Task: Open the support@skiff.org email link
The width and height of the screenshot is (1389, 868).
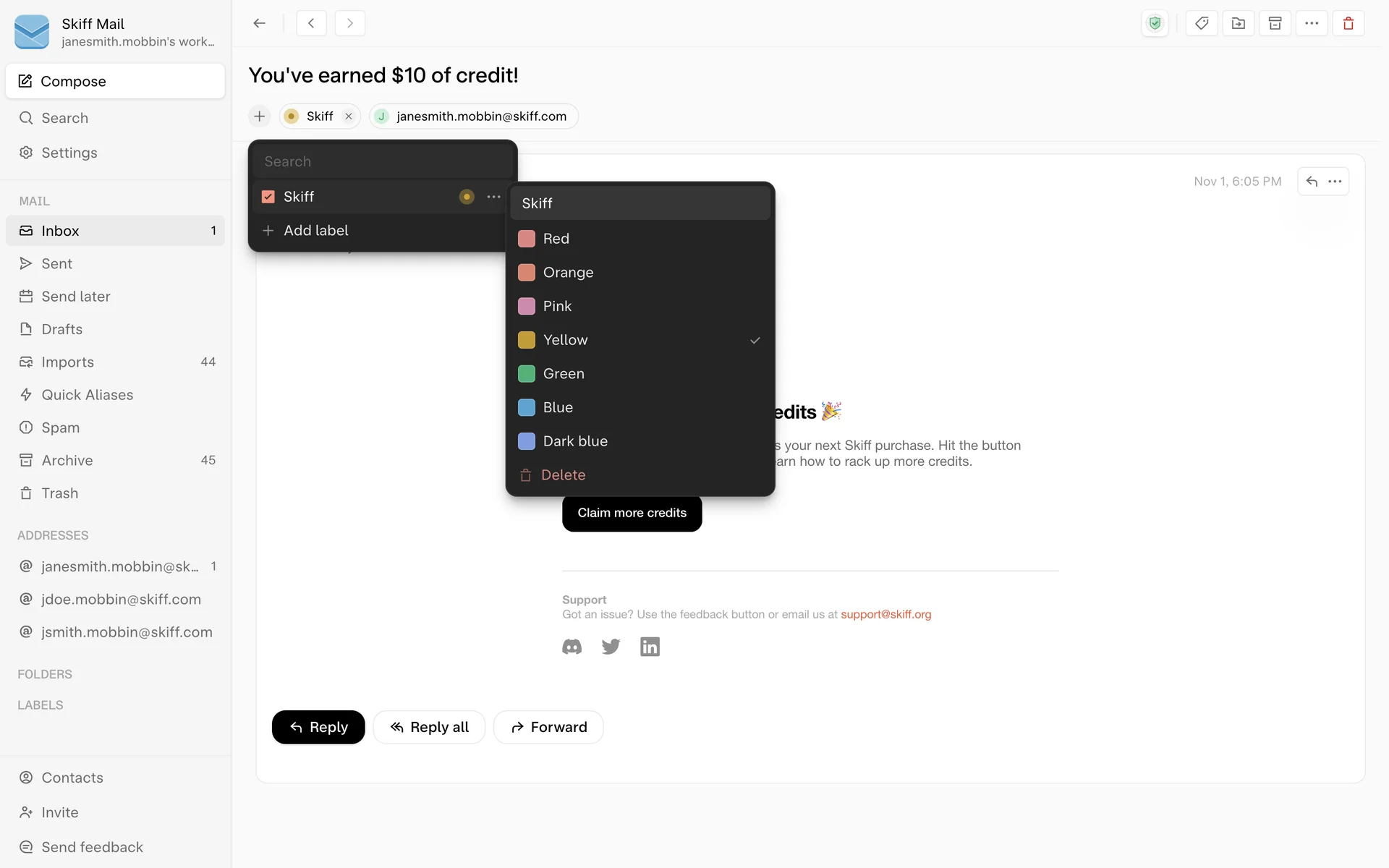Action: click(x=885, y=614)
